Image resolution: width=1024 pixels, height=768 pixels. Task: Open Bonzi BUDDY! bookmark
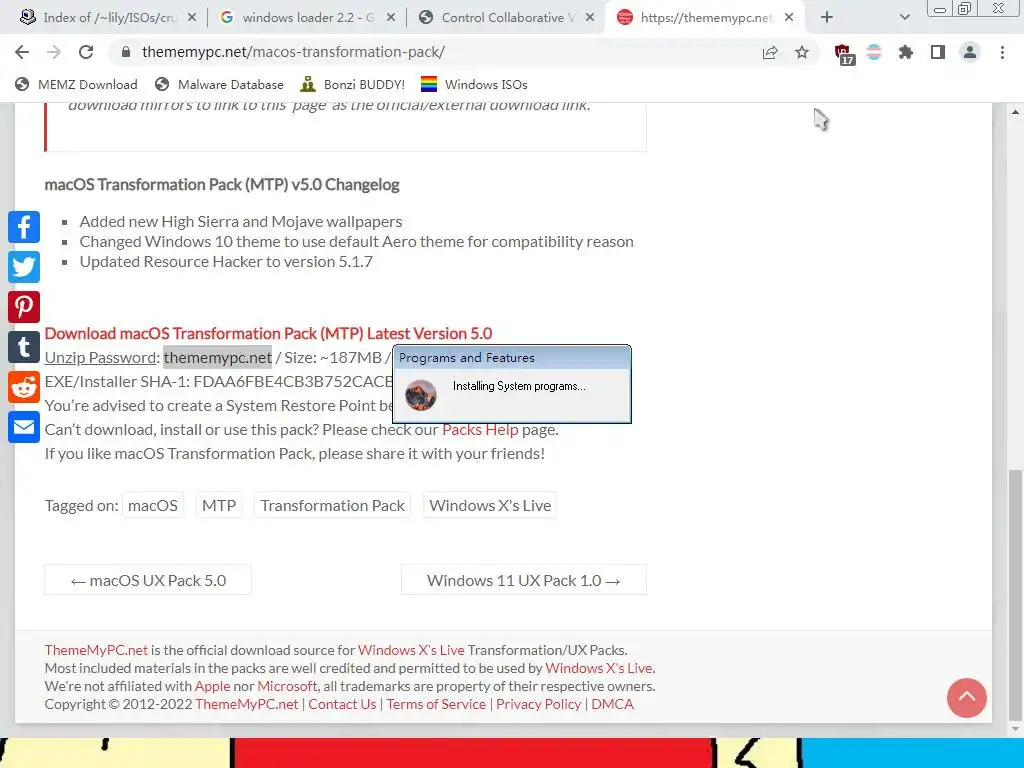(x=353, y=84)
